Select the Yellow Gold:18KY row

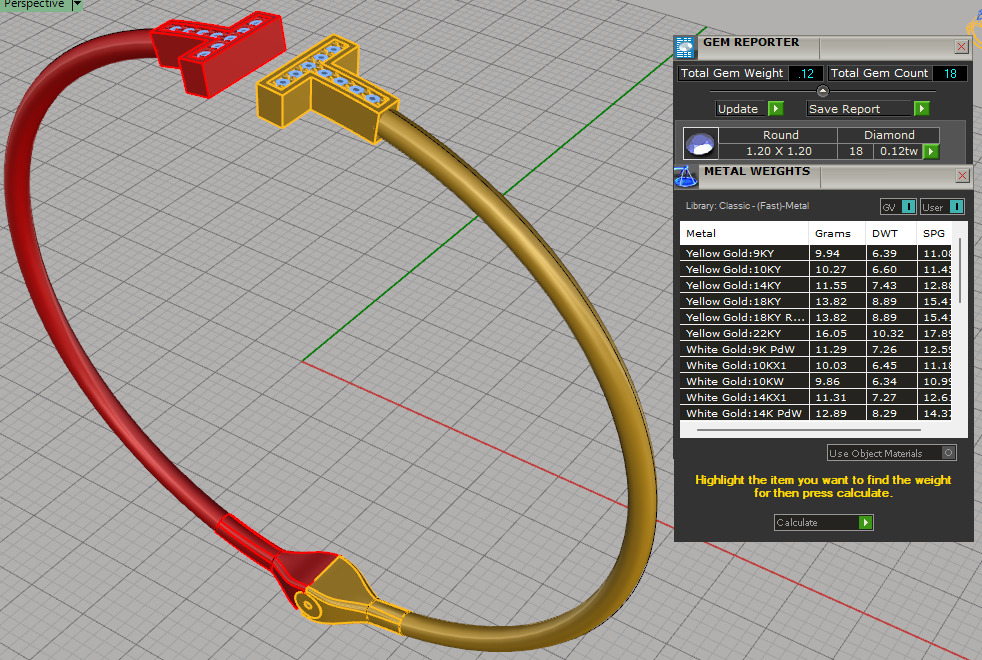(816, 301)
